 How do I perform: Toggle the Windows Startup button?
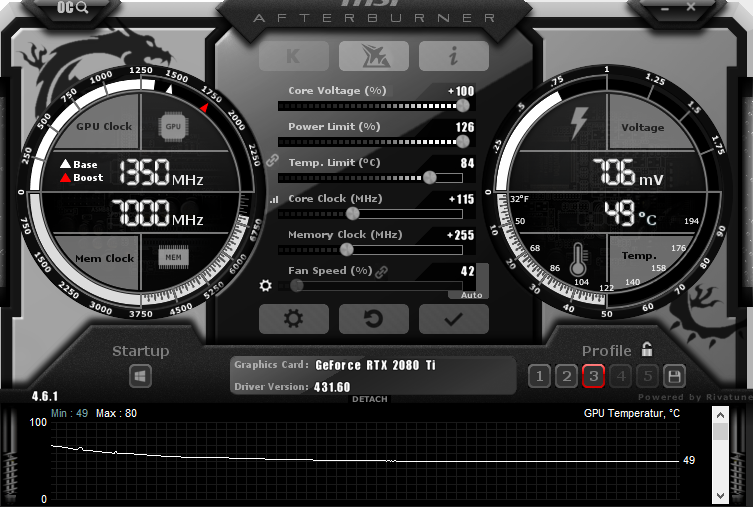click(140, 376)
